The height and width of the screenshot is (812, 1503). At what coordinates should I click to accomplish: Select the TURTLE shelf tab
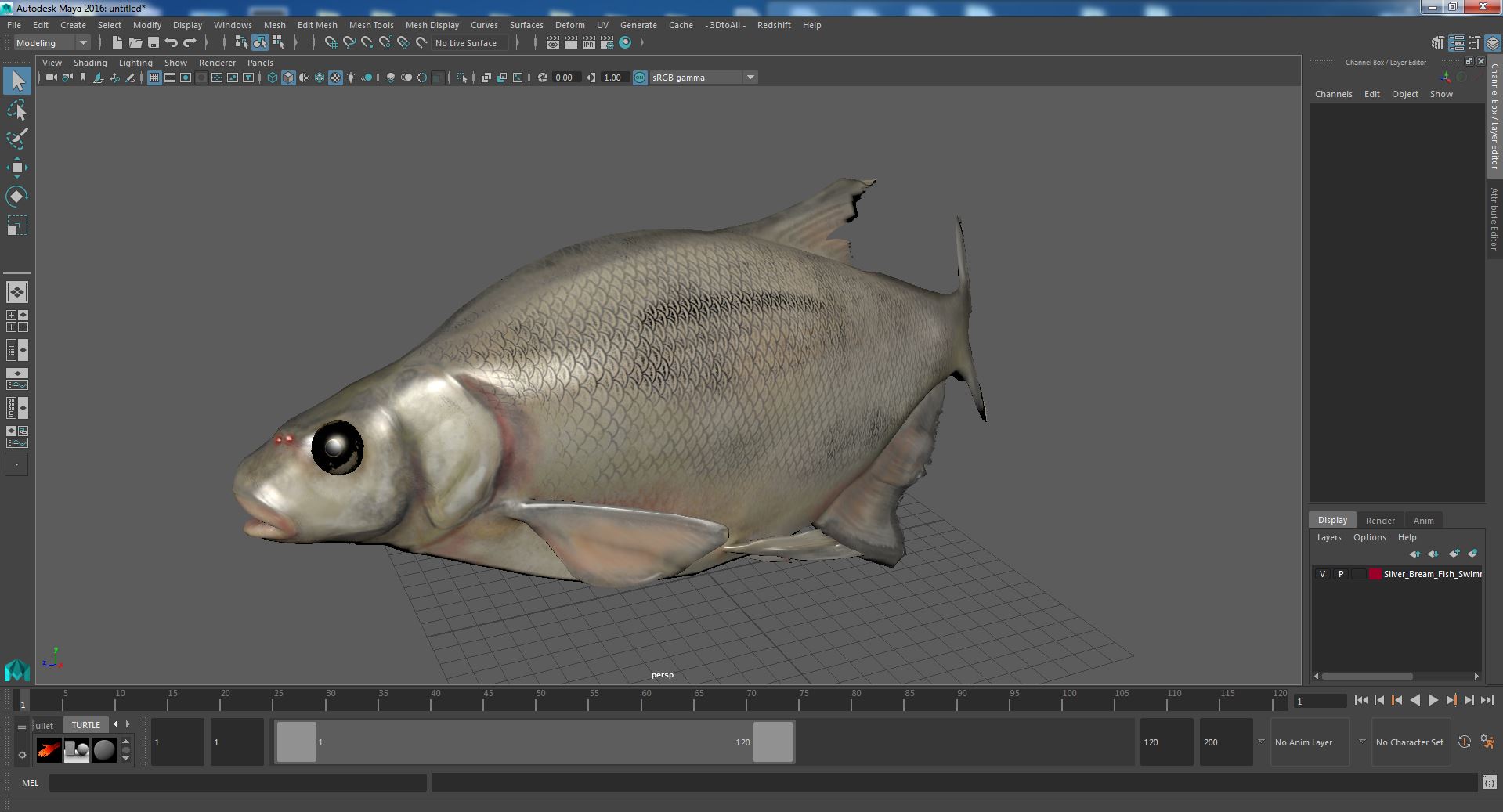pyautogui.click(x=86, y=725)
